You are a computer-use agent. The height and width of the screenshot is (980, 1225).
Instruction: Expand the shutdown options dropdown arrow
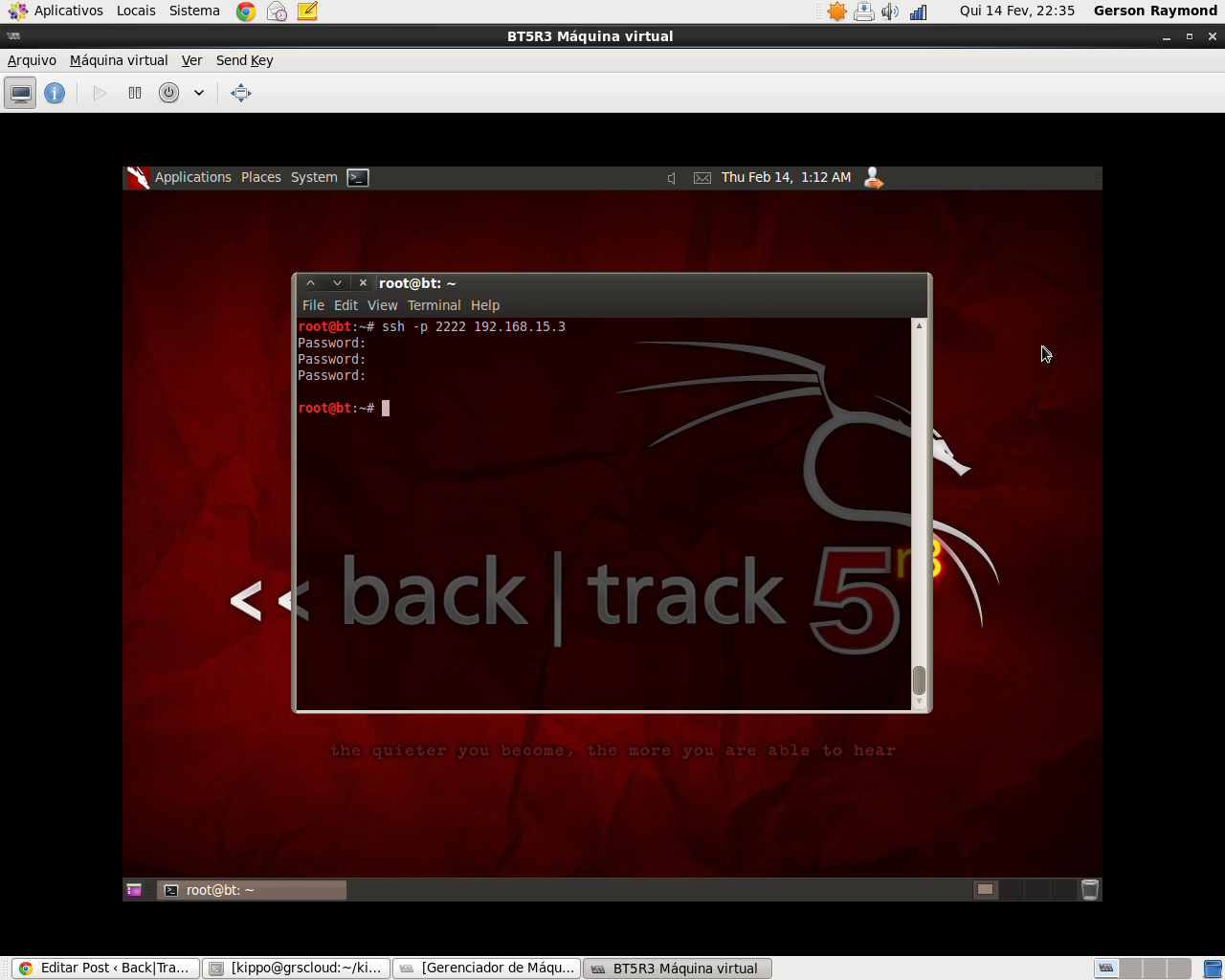coord(199,93)
